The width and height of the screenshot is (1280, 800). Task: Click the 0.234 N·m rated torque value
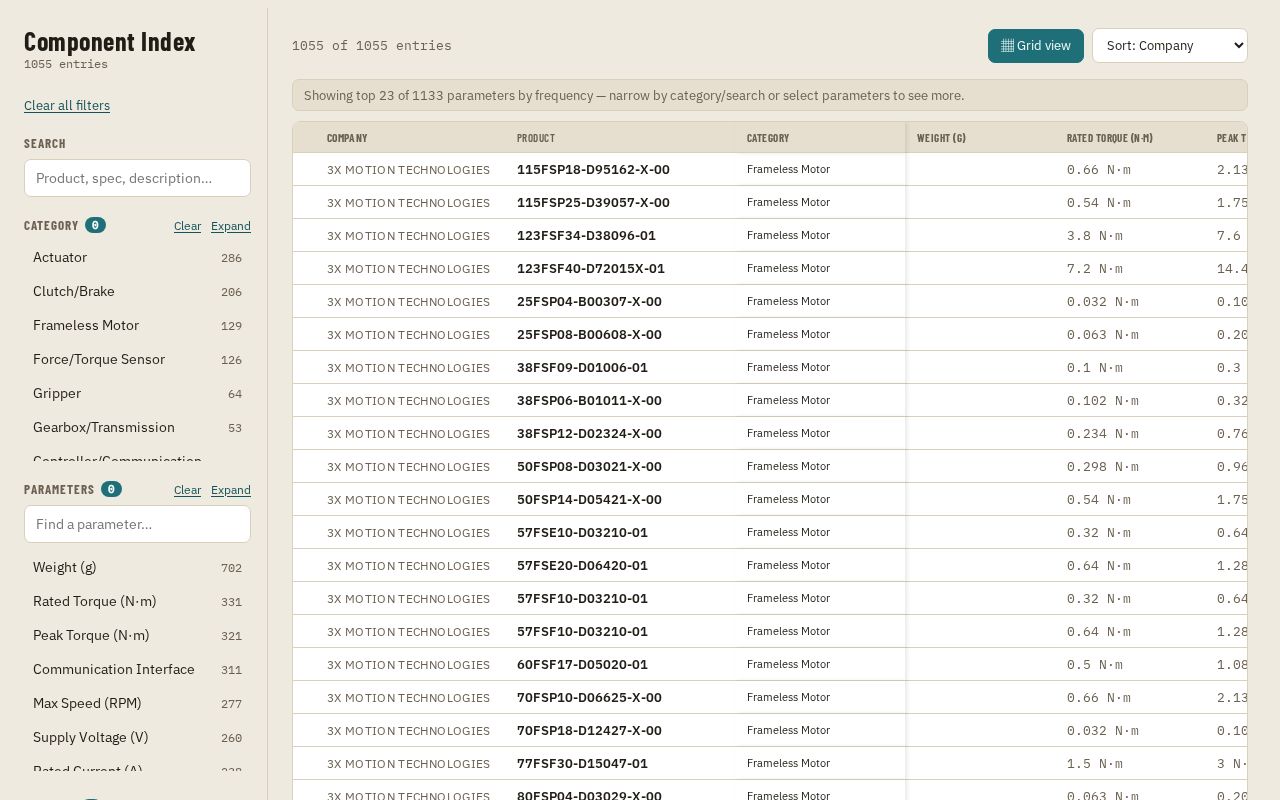1103,434
